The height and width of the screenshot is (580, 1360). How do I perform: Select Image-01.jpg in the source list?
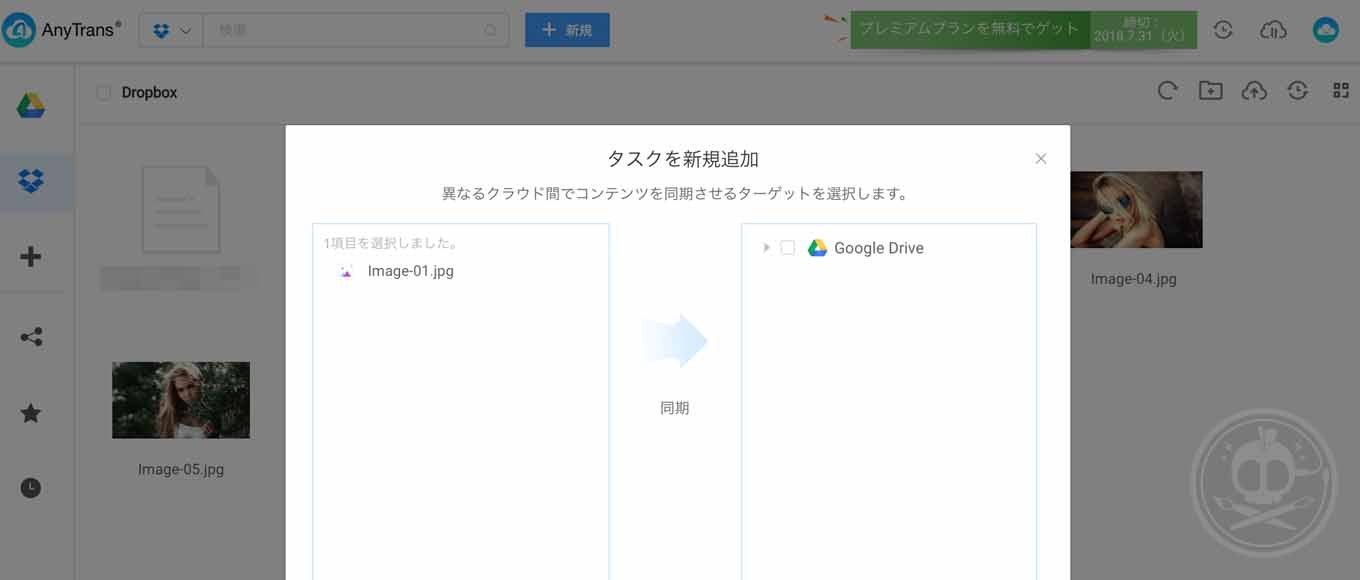coord(410,271)
